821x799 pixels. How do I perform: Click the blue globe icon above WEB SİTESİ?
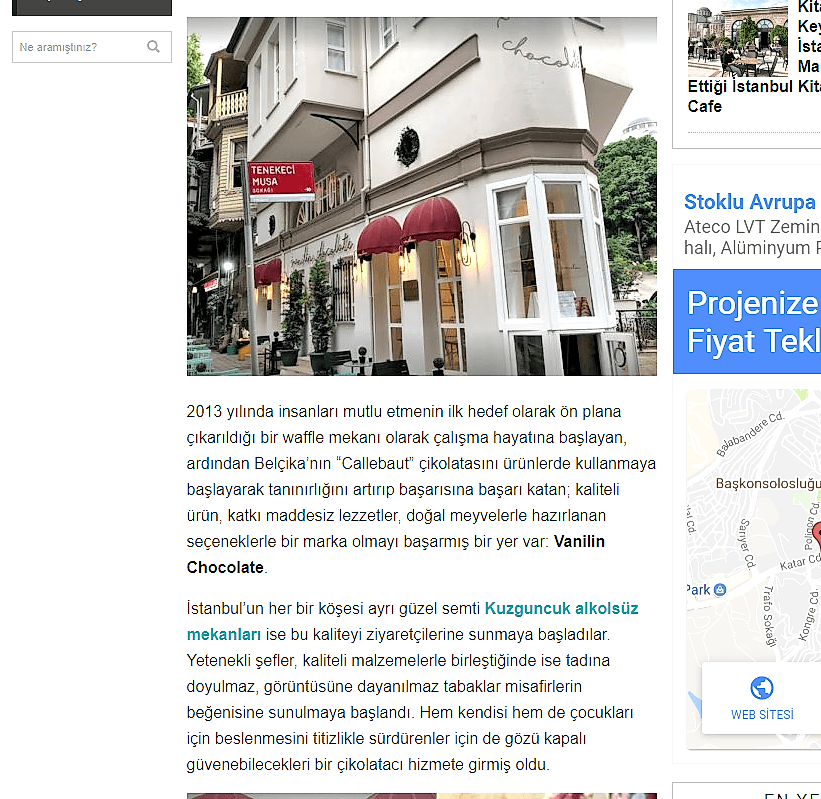[x=761, y=686]
